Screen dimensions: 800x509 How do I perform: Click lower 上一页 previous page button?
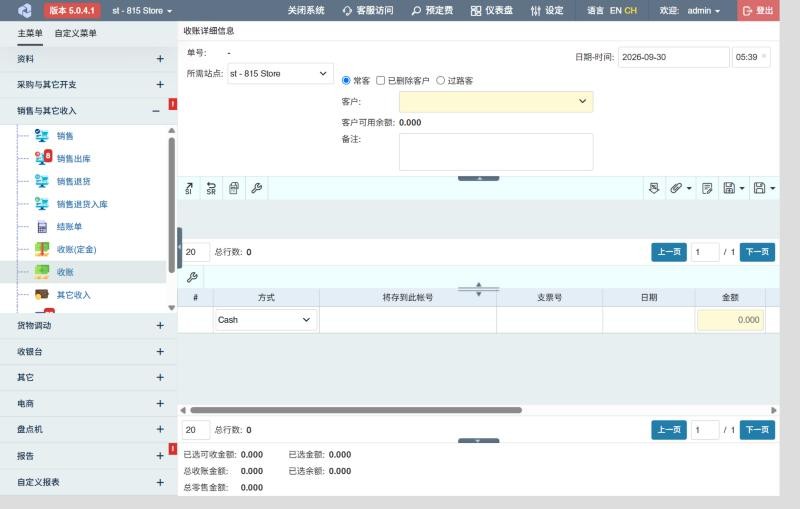[668, 430]
